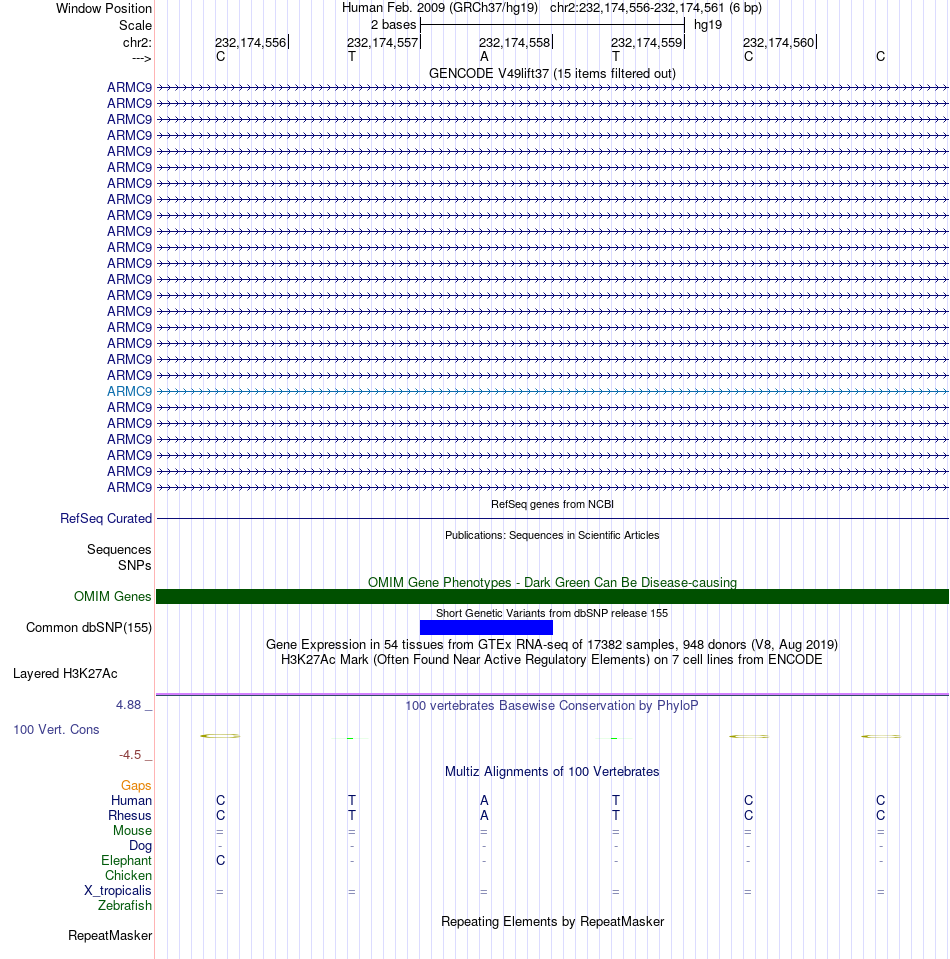Select the Gaps row label

click(x=136, y=785)
